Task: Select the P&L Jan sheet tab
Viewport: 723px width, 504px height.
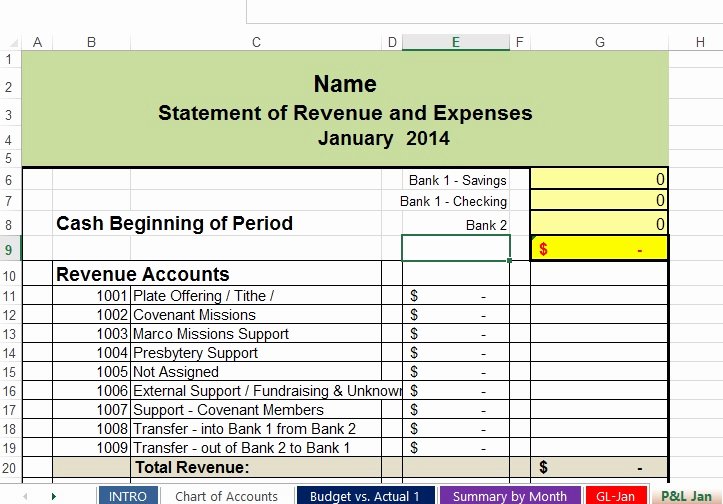Action: pos(686,496)
